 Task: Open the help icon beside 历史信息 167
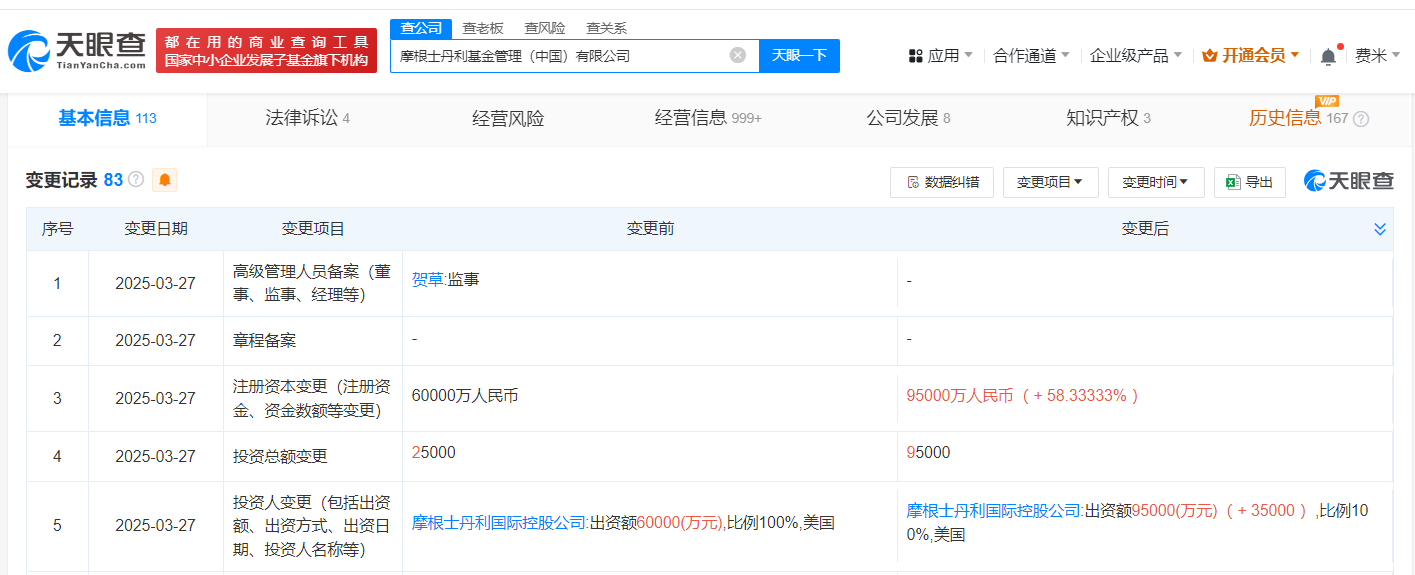click(1361, 119)
